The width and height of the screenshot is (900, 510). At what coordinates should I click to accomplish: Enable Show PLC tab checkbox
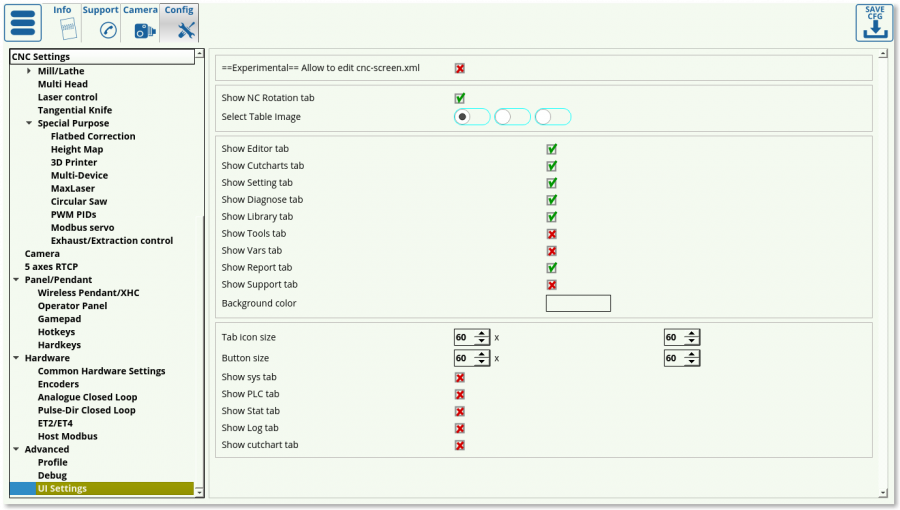(460, 395)
